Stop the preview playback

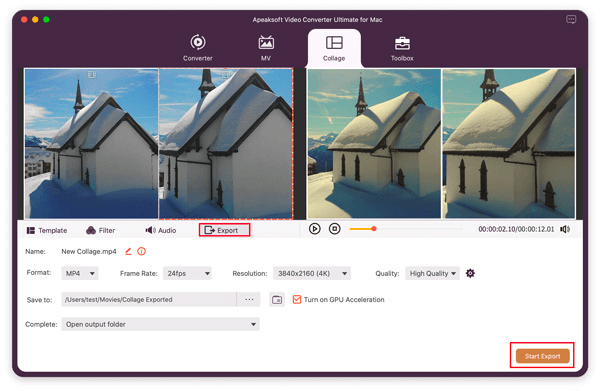(x=334, y=229)
